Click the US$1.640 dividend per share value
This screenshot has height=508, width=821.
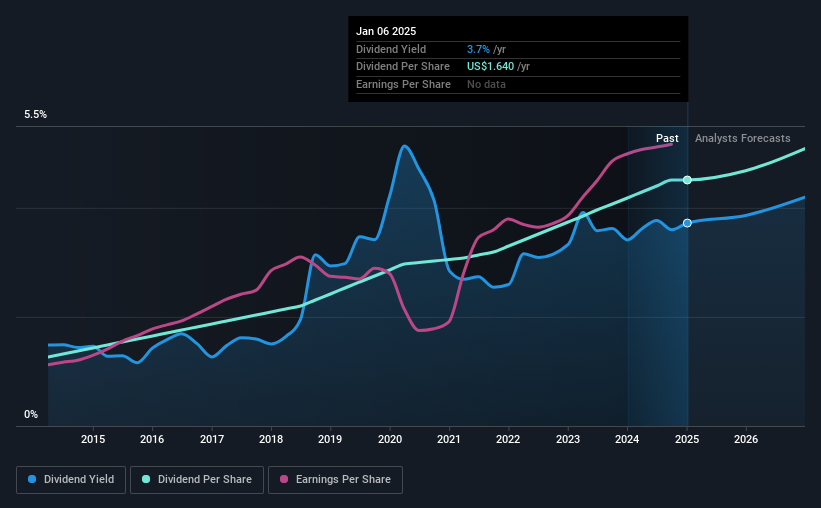pos(490,67)
